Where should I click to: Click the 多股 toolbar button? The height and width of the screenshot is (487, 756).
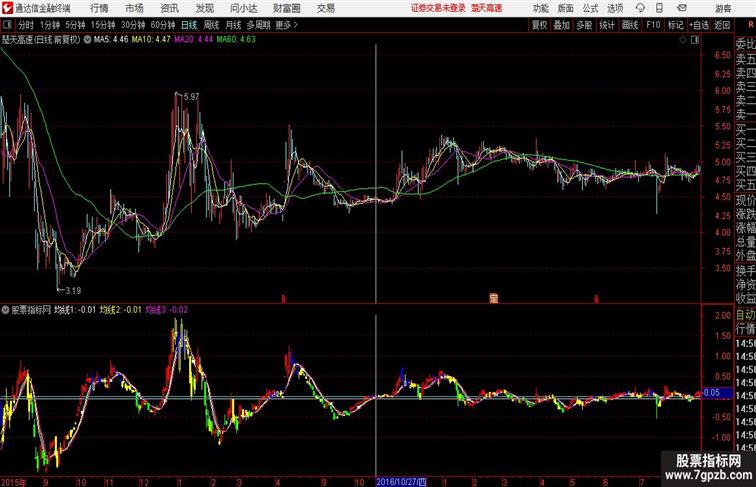click(584, 25)
